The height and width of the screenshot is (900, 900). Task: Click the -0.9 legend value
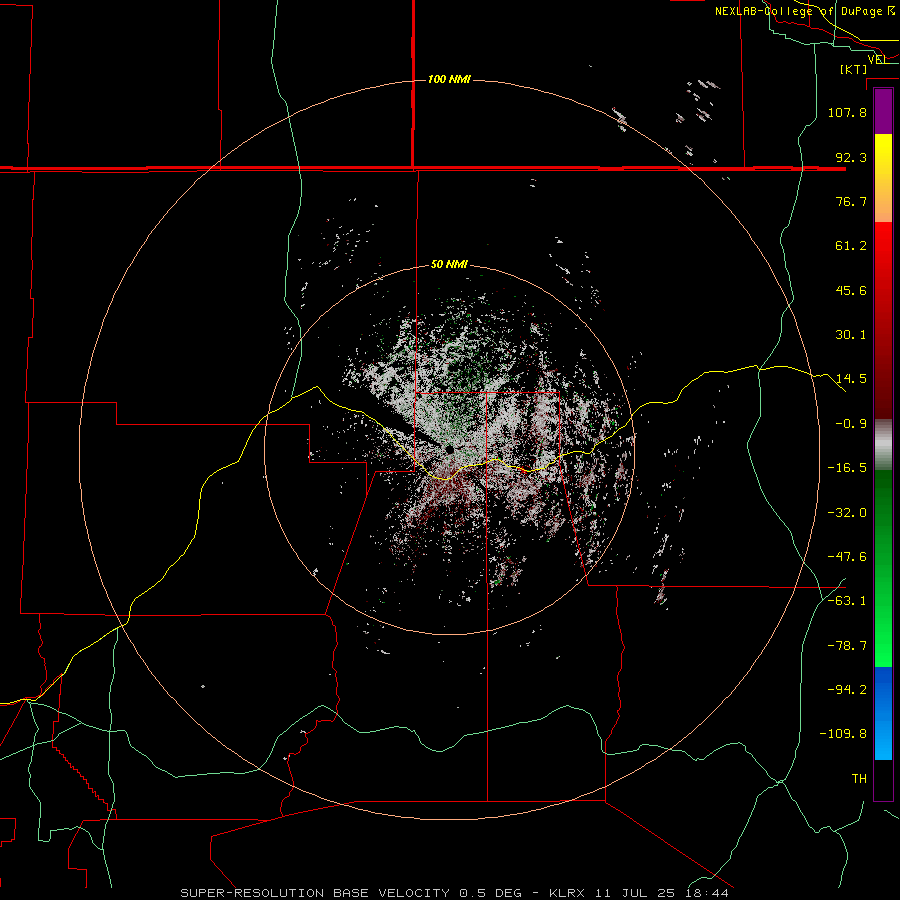pos(851,424)
